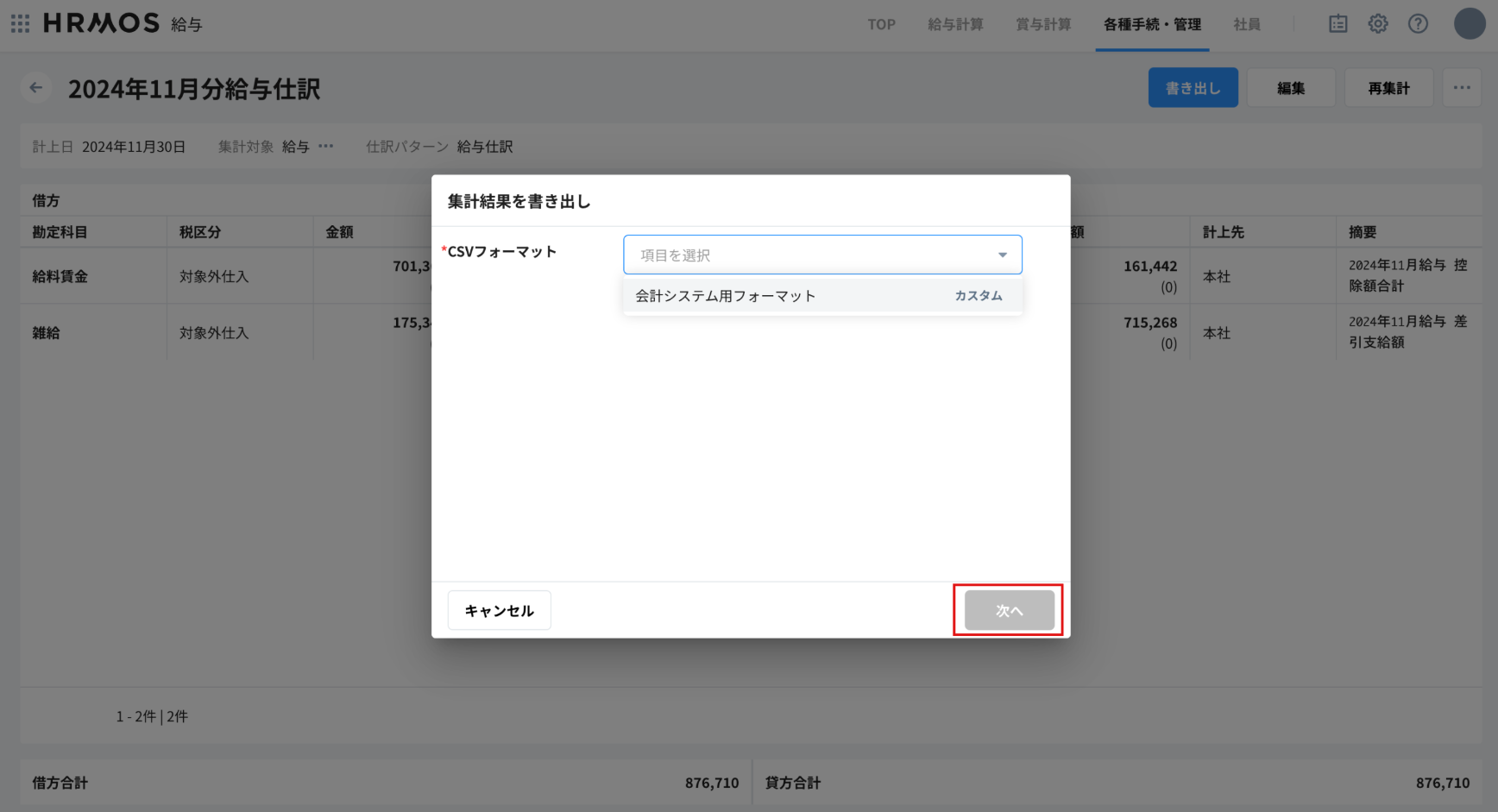Click the dropdown caret arrow

(1002, 255)
